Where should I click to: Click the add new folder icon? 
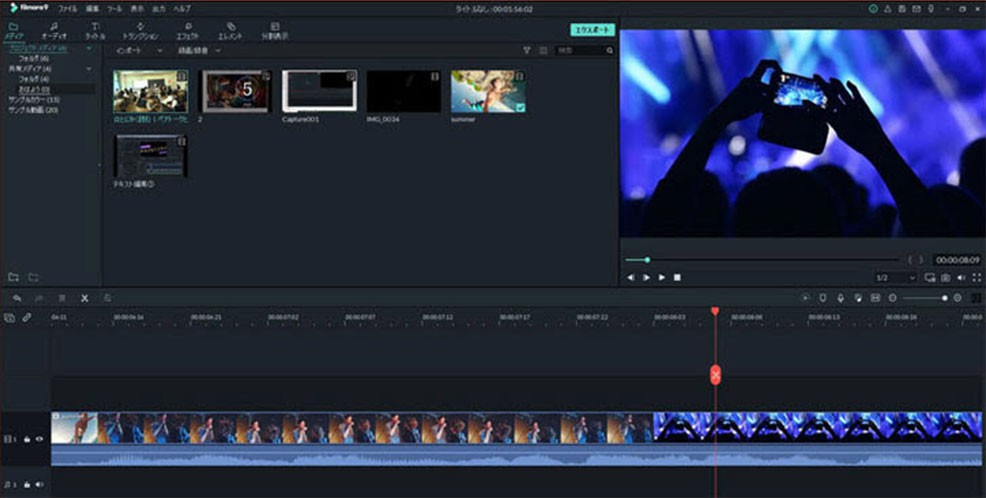coord(13,277)
